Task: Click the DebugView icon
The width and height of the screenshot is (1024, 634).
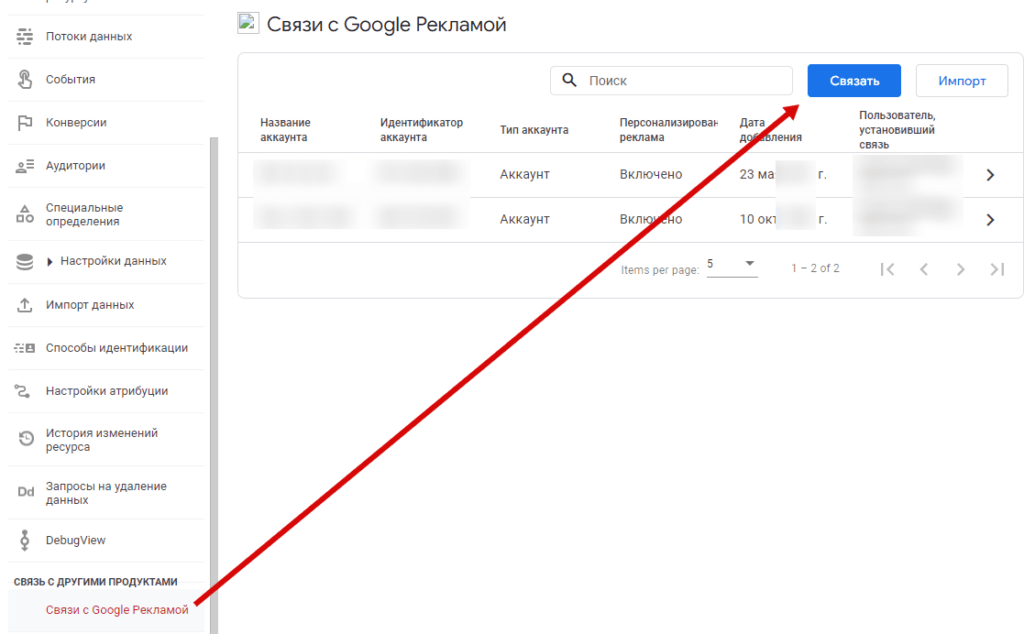Action: tap(25, 540)
